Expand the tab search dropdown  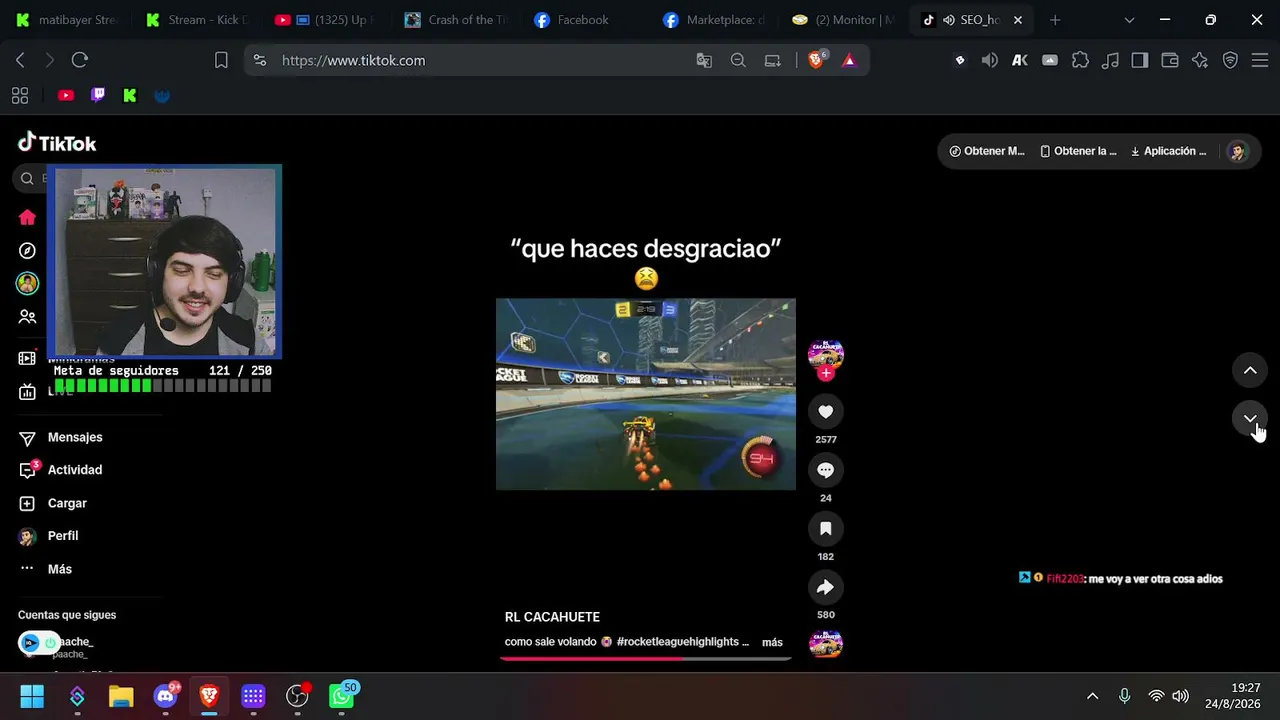coord(1129,20)
